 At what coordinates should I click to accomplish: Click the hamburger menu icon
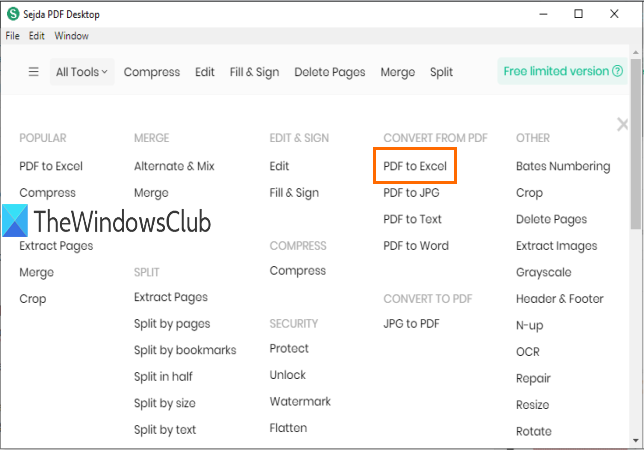point(33,72)
